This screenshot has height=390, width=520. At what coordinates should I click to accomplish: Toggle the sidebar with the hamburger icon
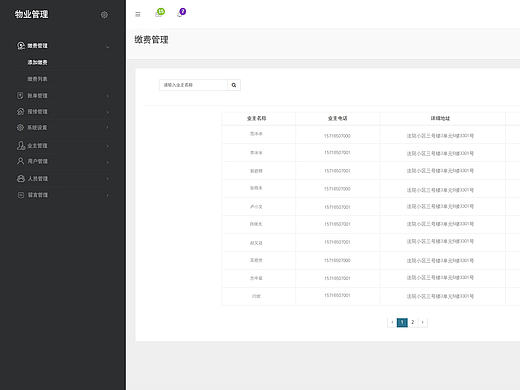138,14
